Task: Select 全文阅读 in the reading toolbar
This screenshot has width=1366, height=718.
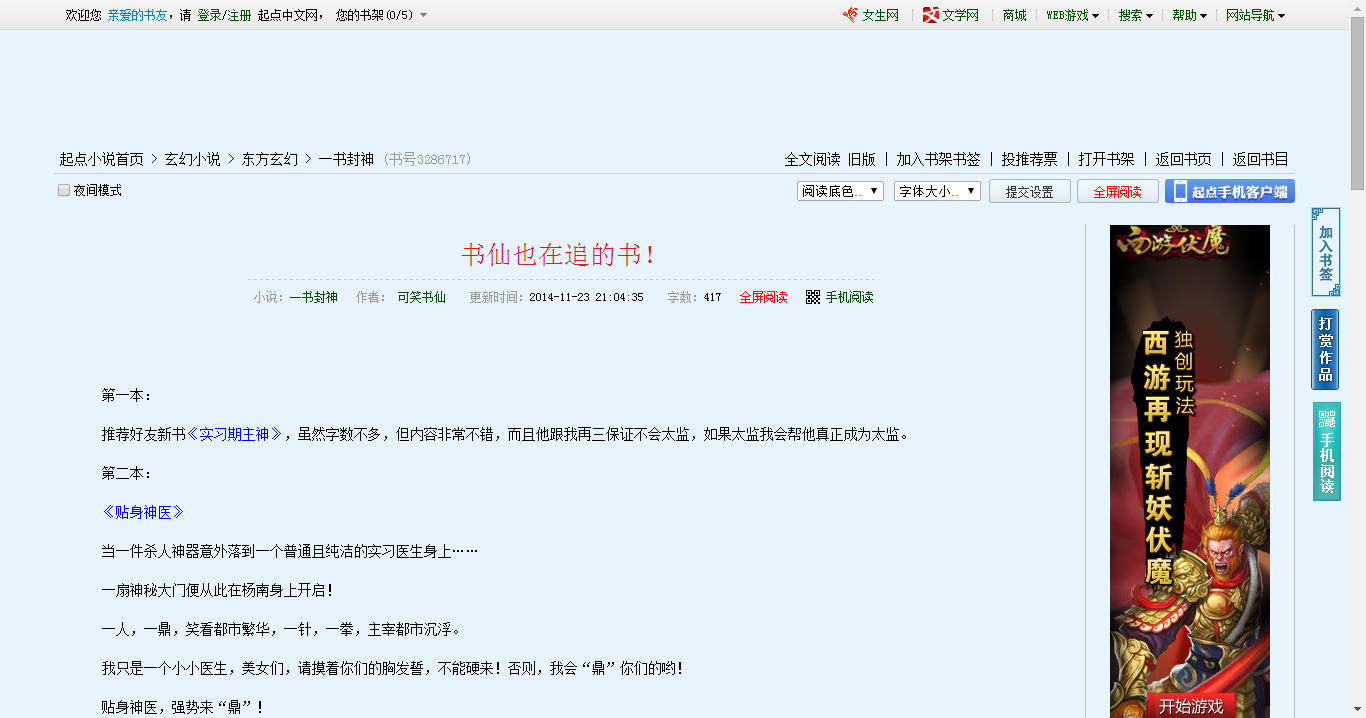Action: 812,159
